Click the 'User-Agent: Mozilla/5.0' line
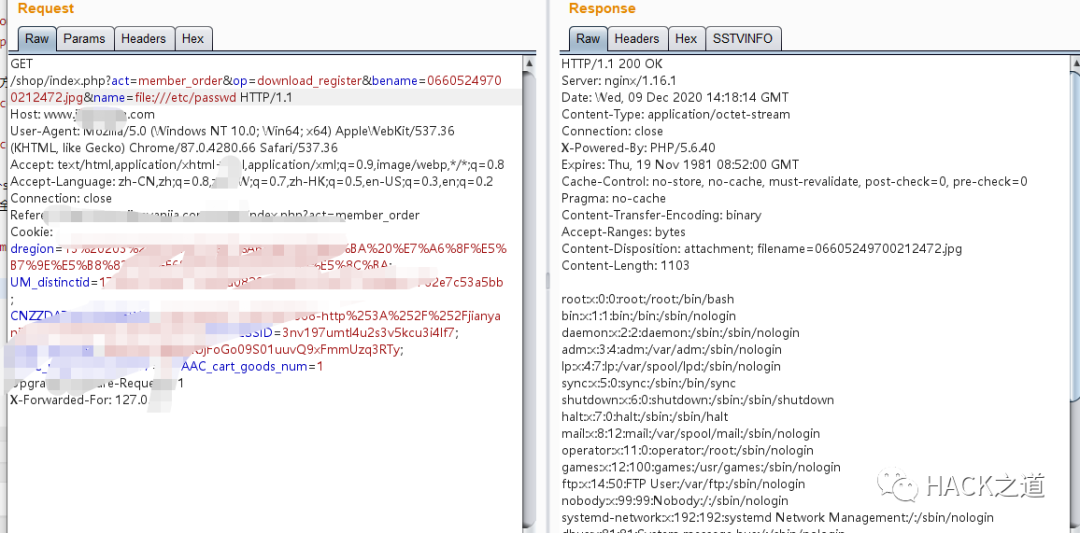The width and height of the screenshot is (1080, 533). point(232,131)
